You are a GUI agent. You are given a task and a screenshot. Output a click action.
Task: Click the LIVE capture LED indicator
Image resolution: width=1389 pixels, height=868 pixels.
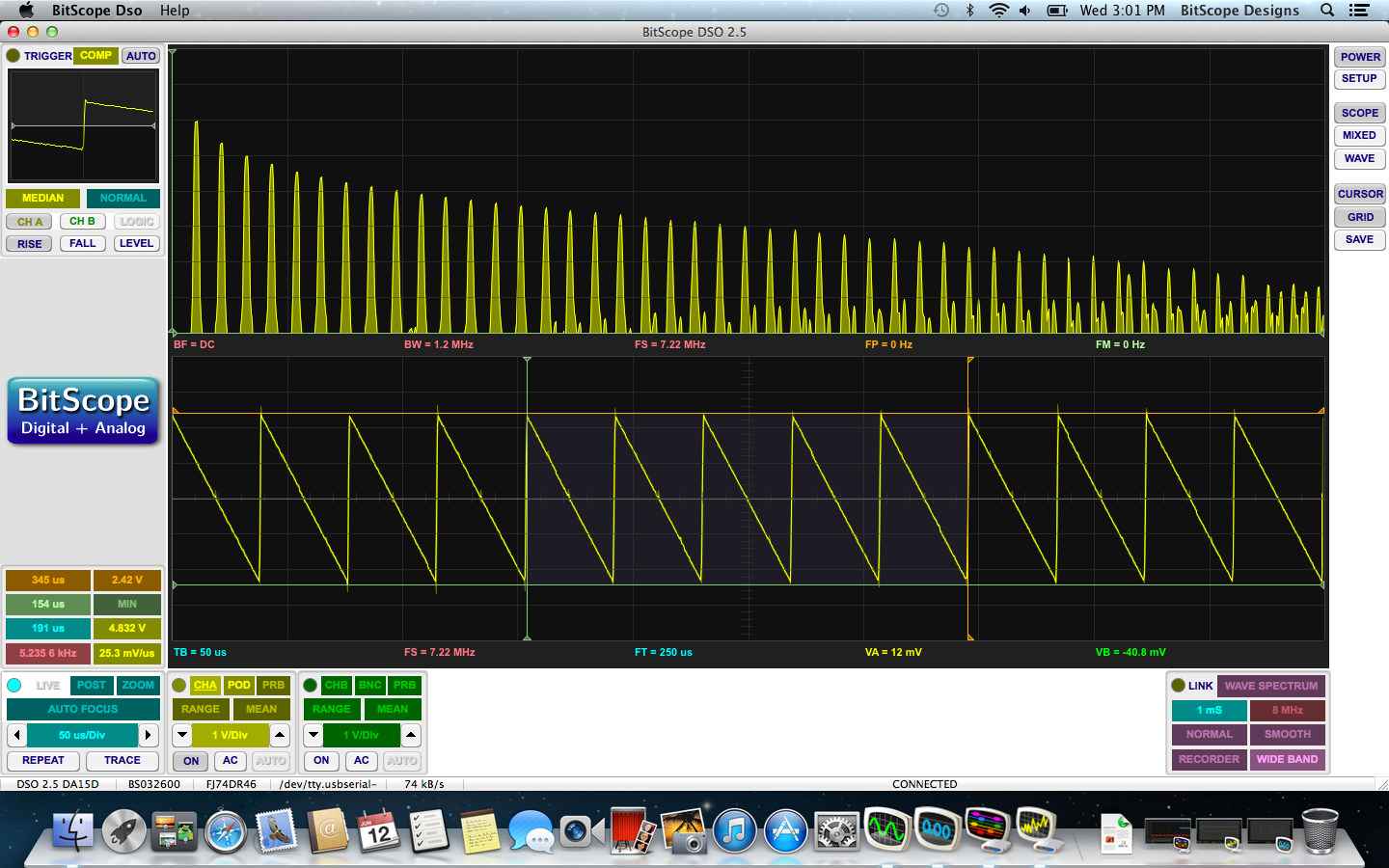pyautogui.click(x=14, y=685)
